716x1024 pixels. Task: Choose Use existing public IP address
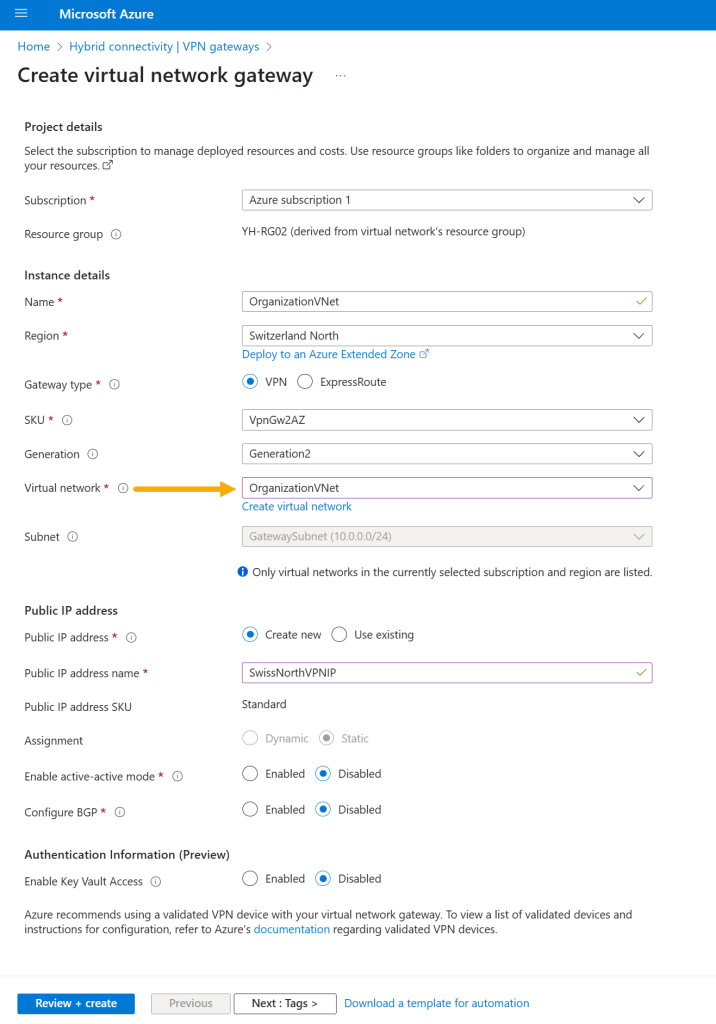339,634
